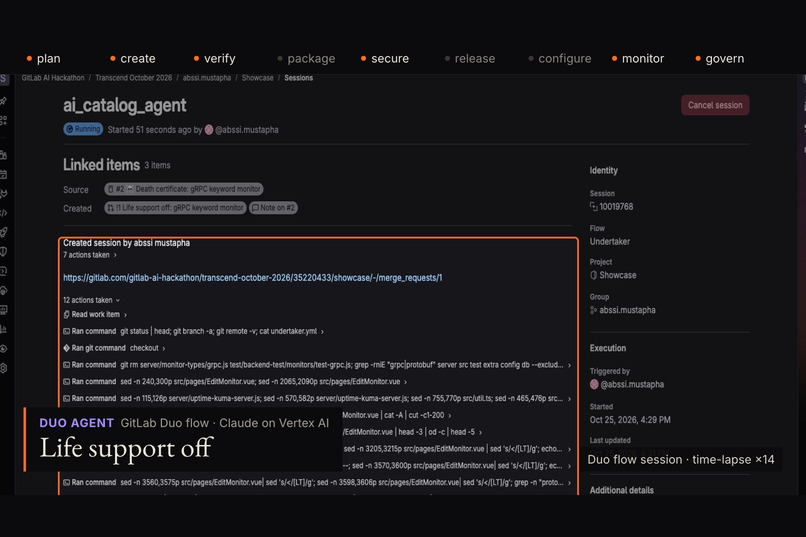Go to the abssi.mustapha breadcrumb
The height and width of the screenshot is (537, 806).
coord(207,78)
